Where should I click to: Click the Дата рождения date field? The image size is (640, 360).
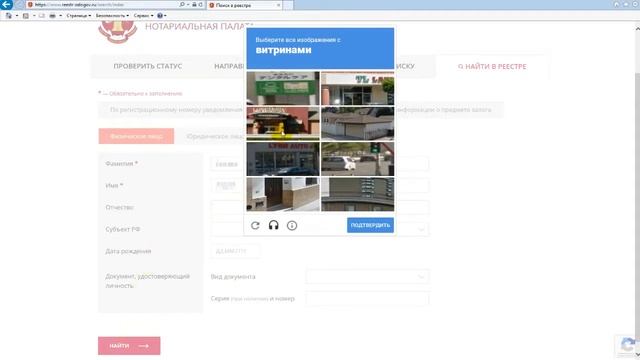click(x=236, y=251)
